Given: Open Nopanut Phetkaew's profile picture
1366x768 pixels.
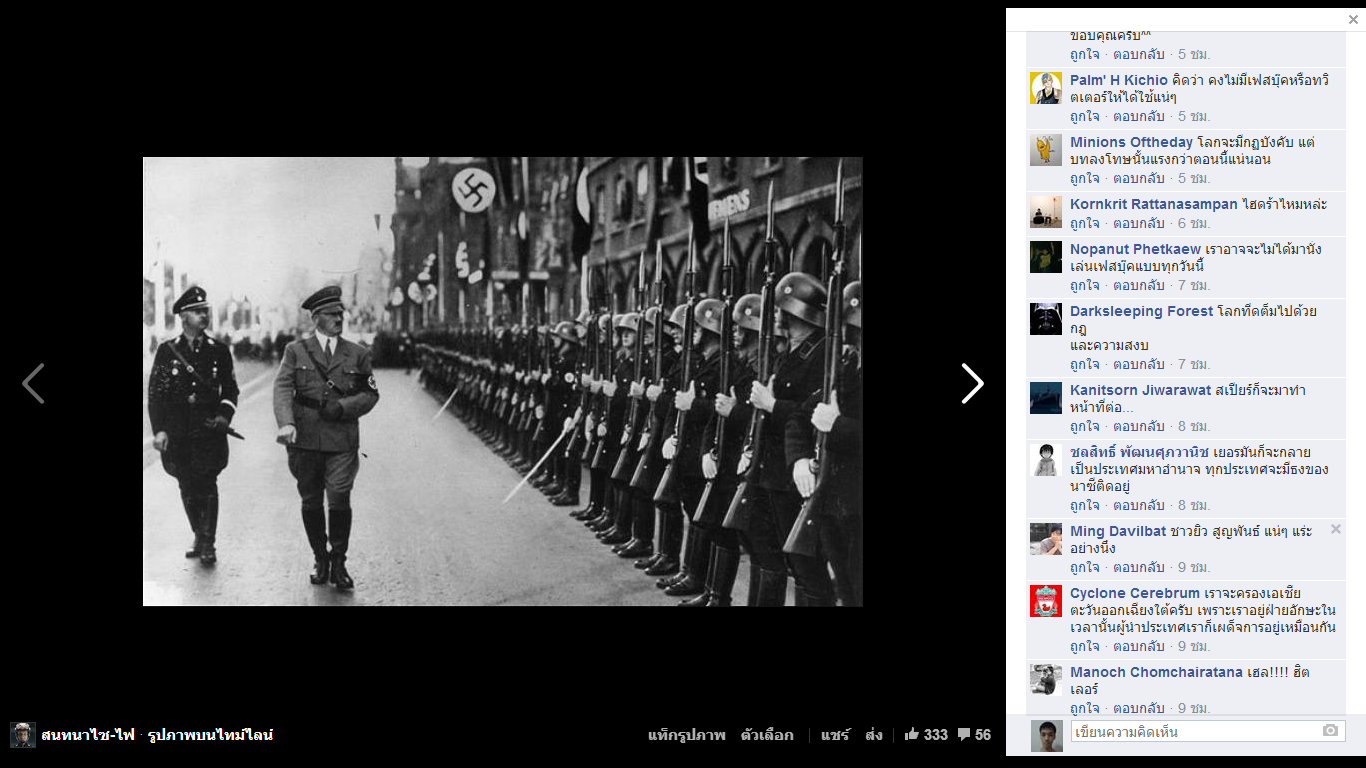Looking at the screenshot, I should 1046,257.
